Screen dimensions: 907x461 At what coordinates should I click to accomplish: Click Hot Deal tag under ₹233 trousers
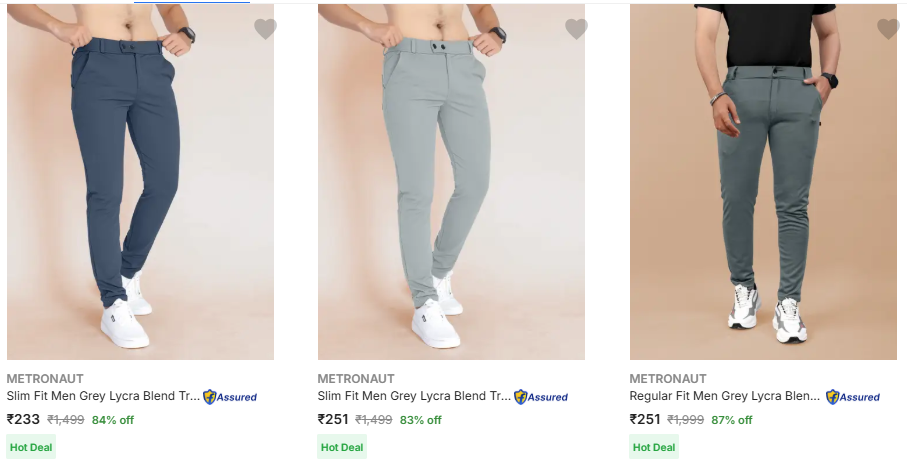[31, 447]
